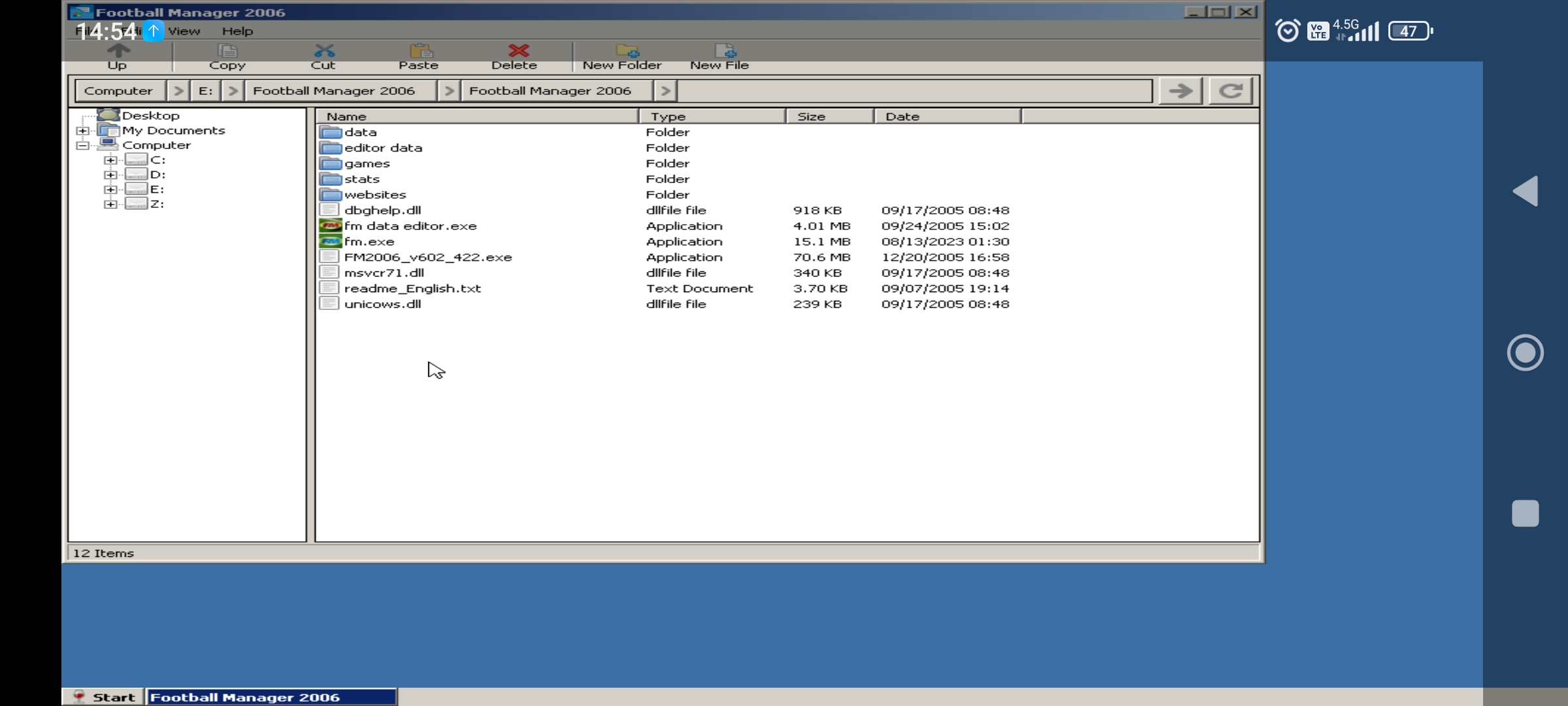Maximize the Football Manager 2006 window
The height and width of the screenshot is (706, 1568).
tap(1219, 12)
